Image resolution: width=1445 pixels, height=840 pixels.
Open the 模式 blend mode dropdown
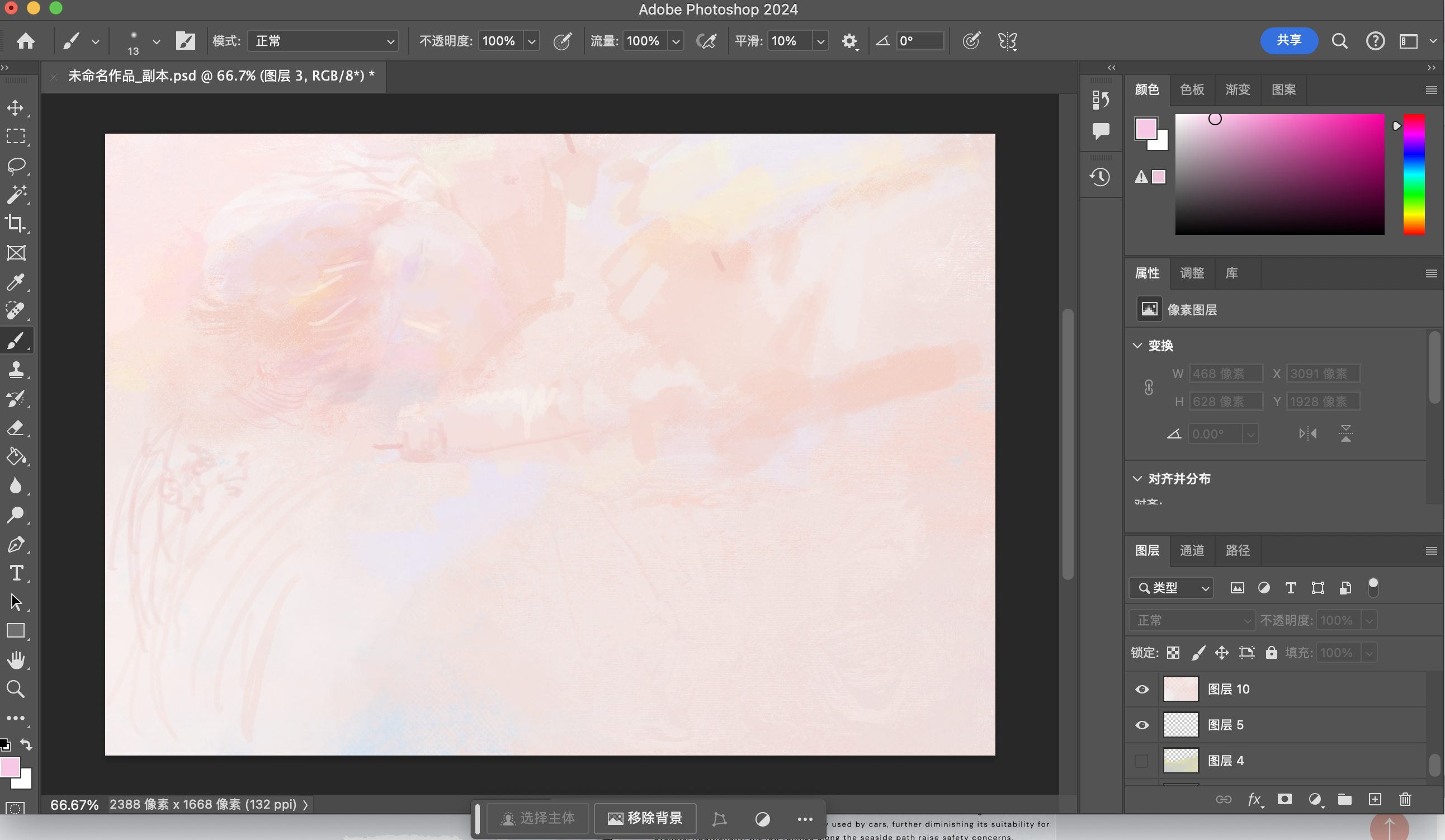(323, 41)
